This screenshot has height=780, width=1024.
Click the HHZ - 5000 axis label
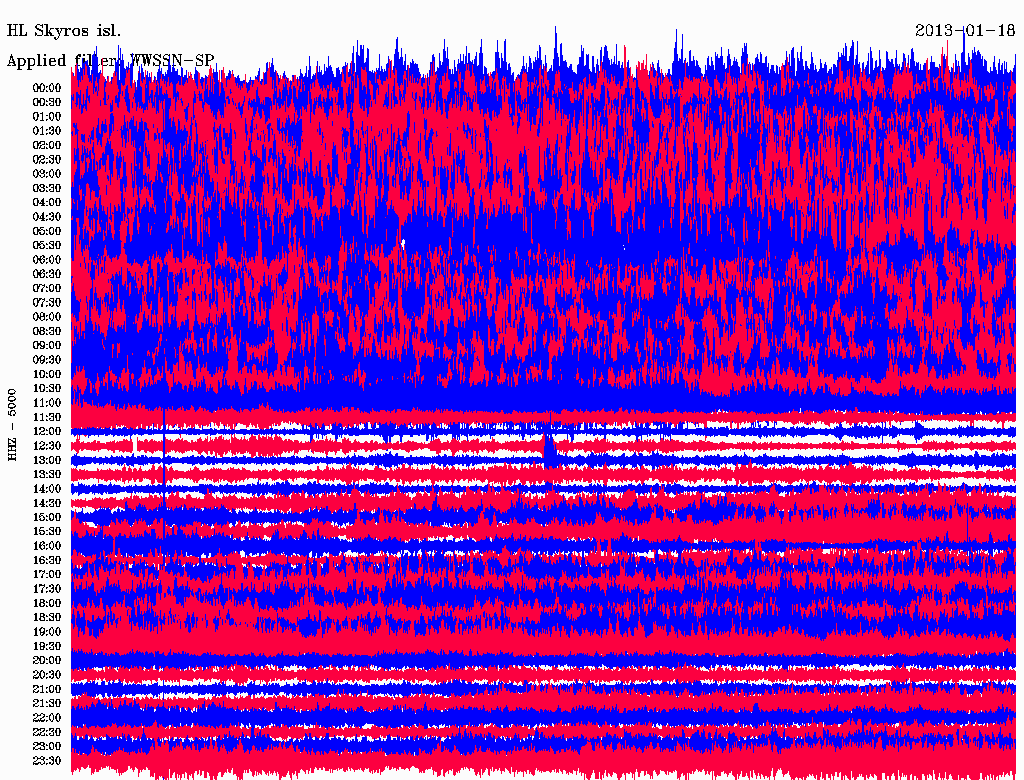tap(12, 425)
